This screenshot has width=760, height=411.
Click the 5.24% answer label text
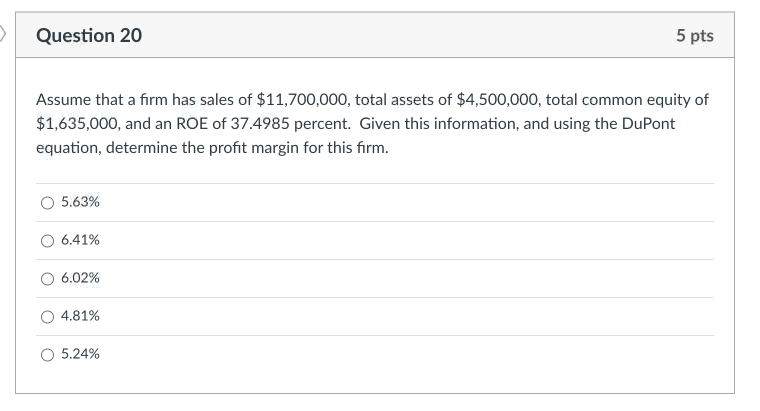(x=80, y=354)
